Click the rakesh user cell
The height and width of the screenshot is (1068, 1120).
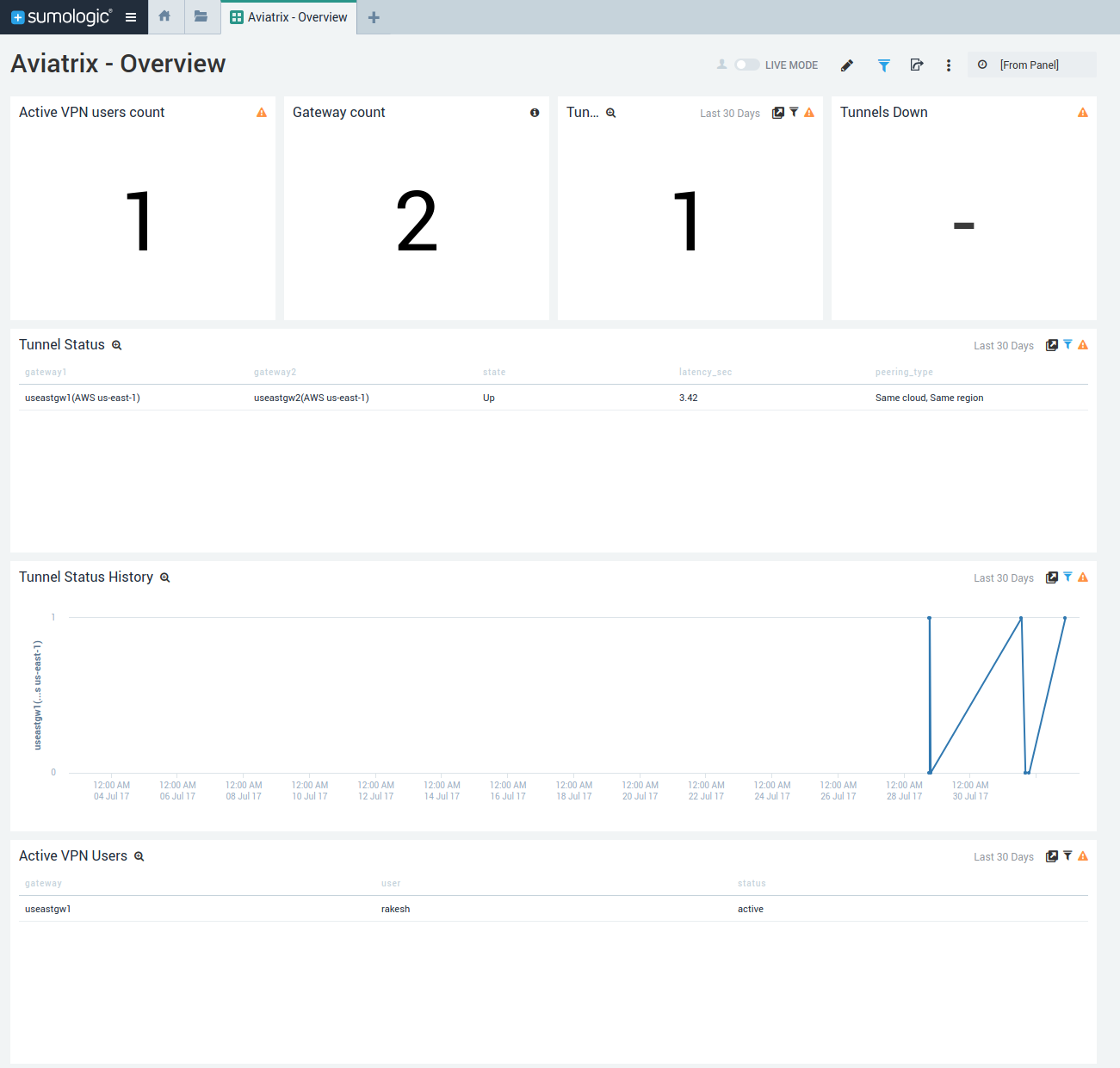396,909
